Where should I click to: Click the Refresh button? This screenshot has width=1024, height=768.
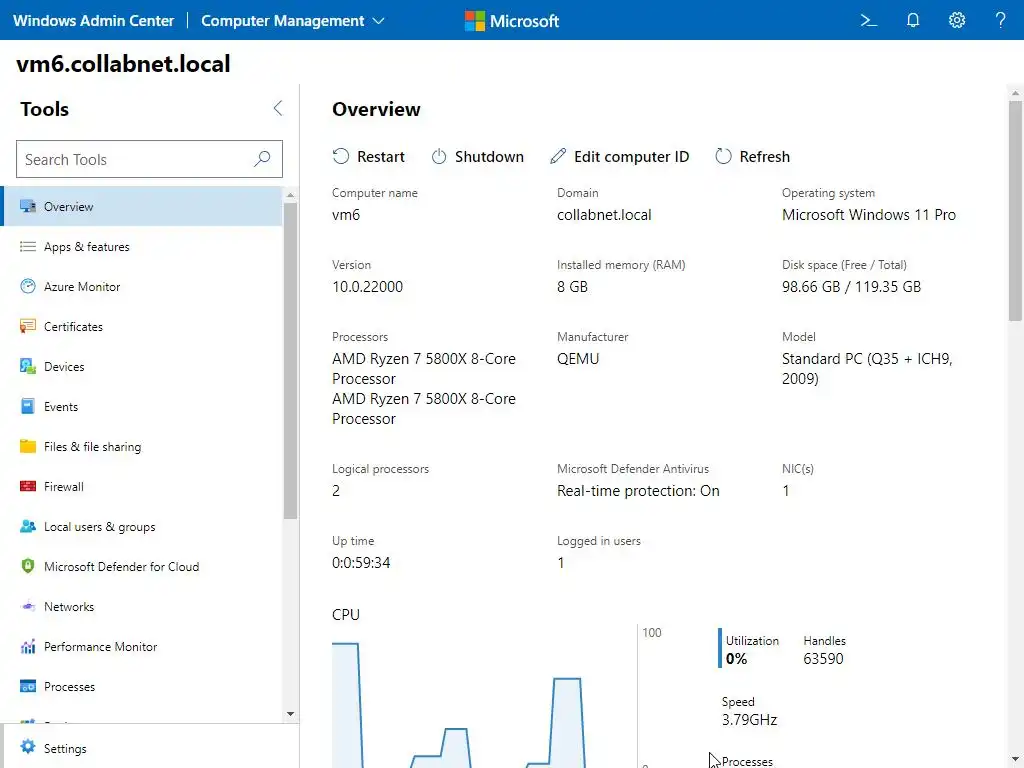tap(752, 157)
